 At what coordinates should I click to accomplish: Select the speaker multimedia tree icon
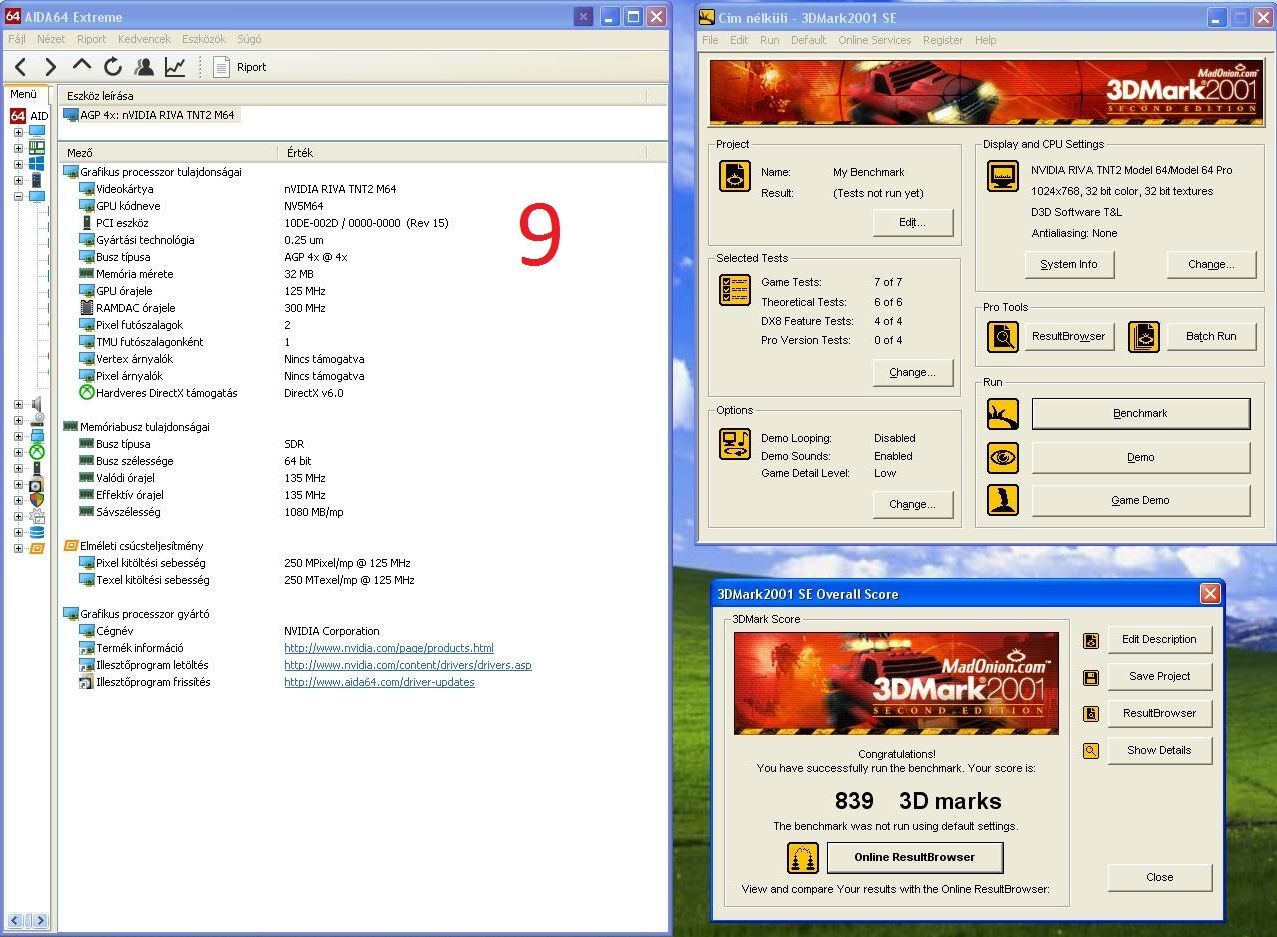pyautogui.click(x=37, y=404)
